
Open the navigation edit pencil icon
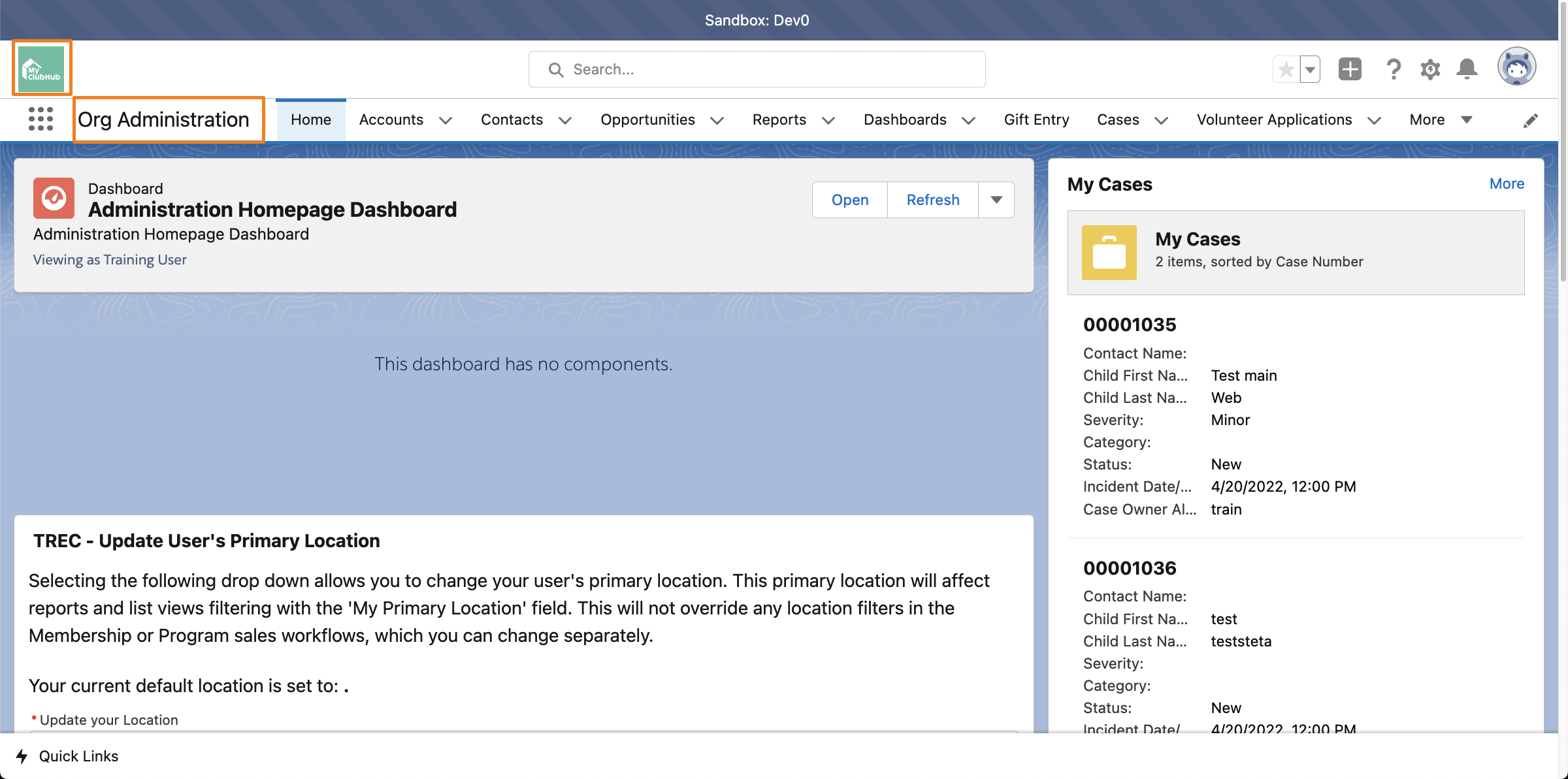pos(1531,119)
